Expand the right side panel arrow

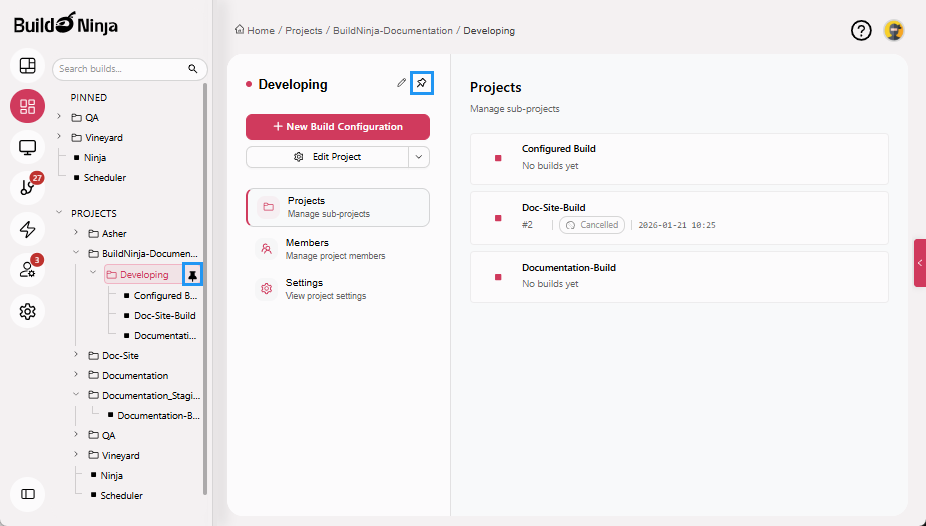click(x=920, y=263)
